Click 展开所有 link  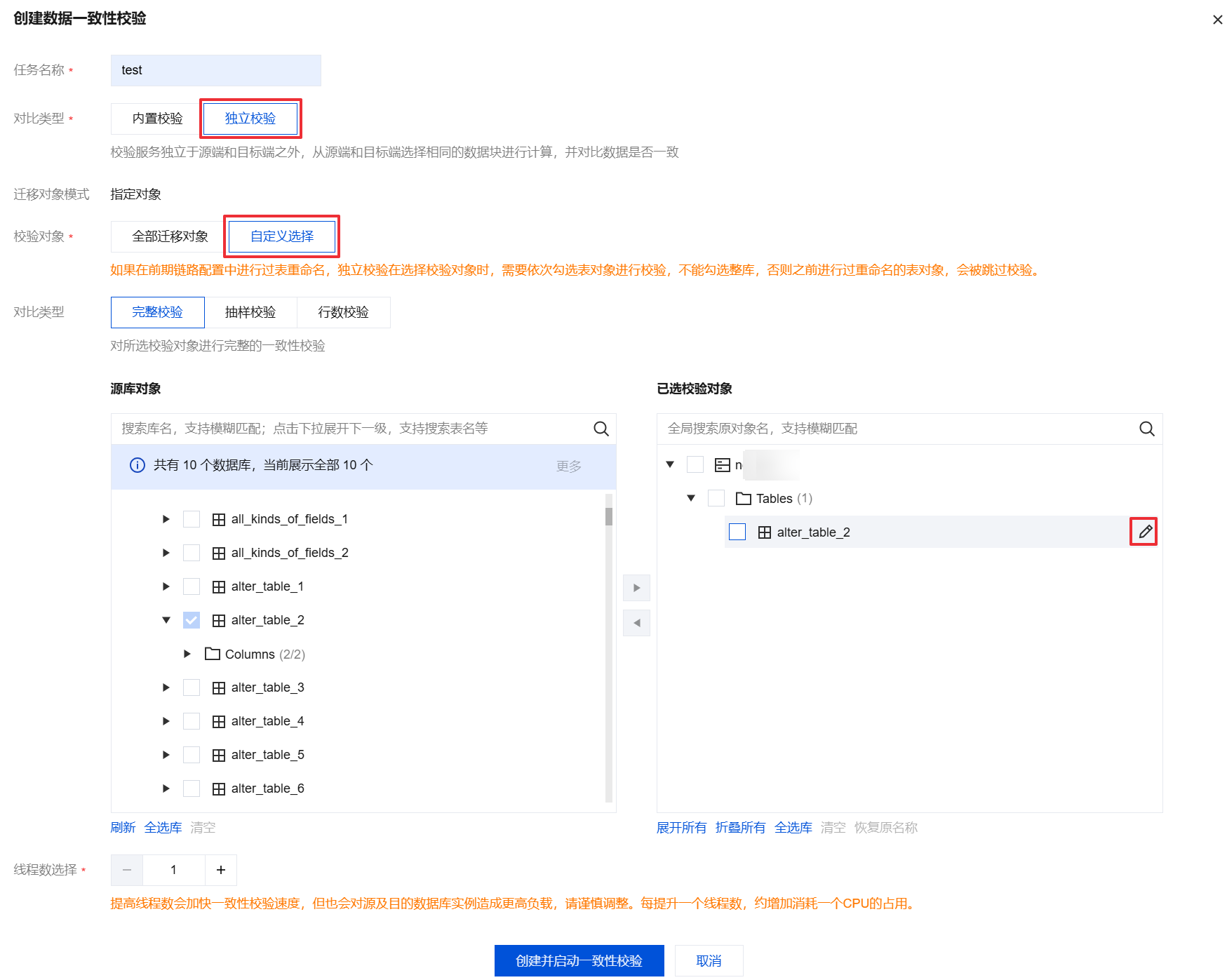tap(681, 828)
